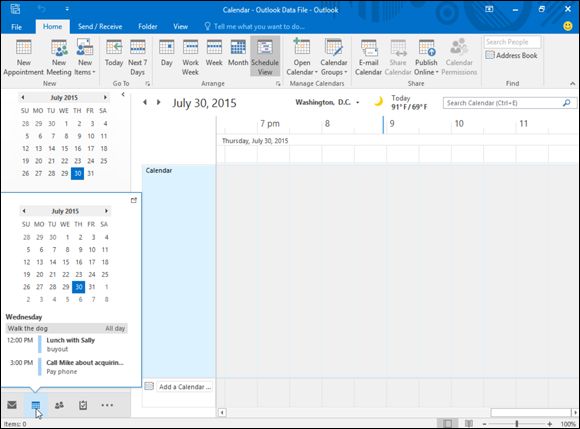Zoom in with plus button

coord(550,424)
